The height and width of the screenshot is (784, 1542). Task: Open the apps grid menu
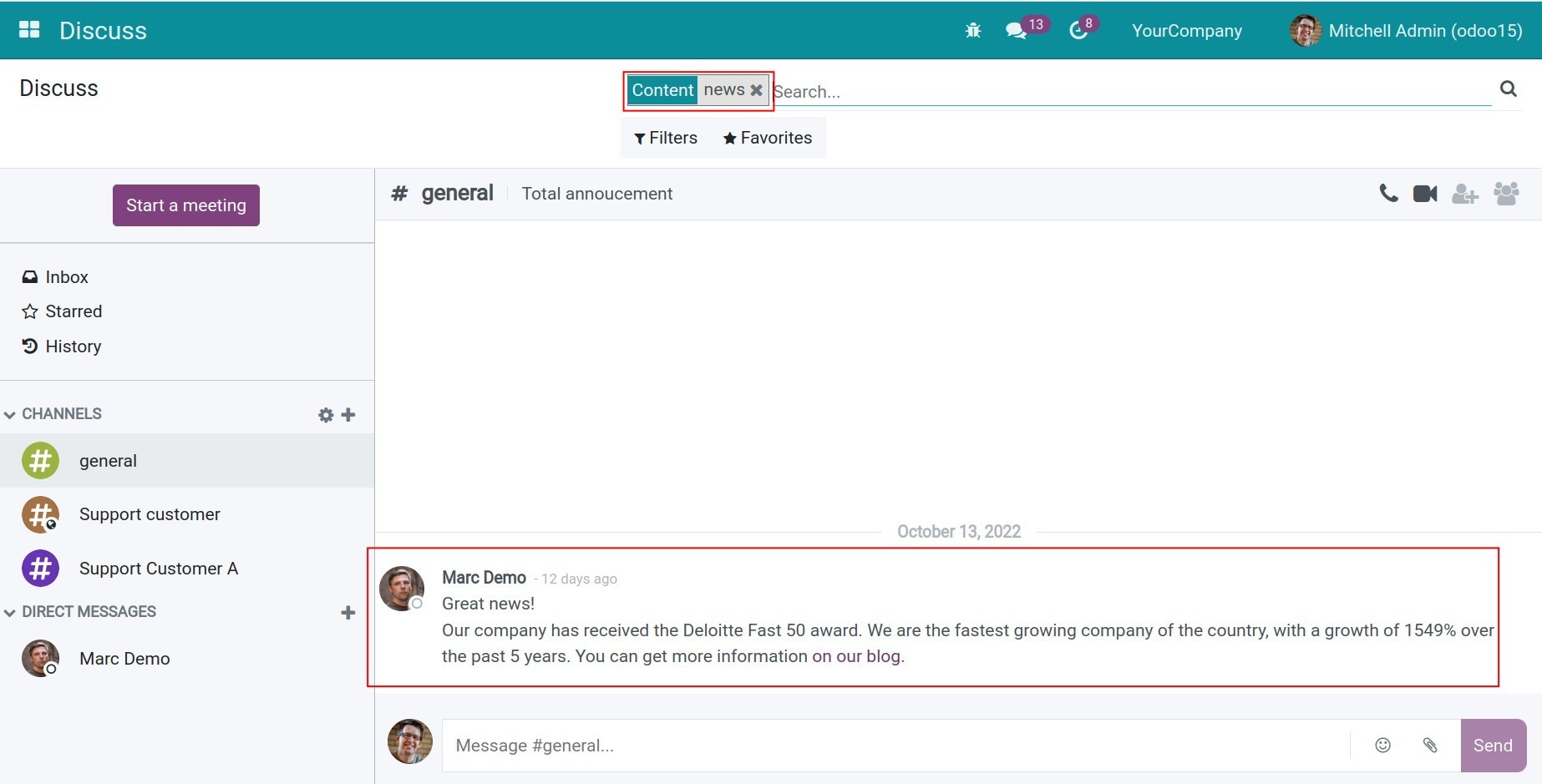28,29
